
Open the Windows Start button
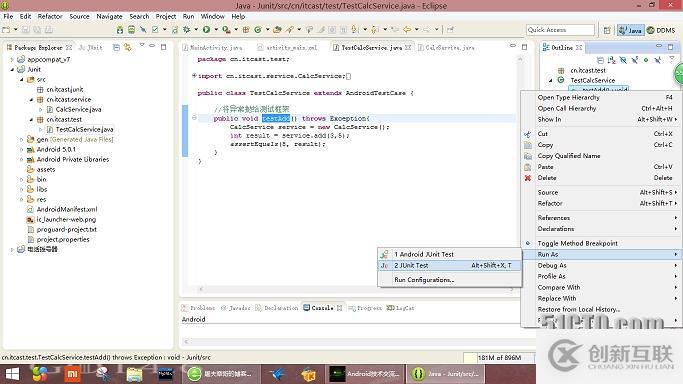[12, 374]
